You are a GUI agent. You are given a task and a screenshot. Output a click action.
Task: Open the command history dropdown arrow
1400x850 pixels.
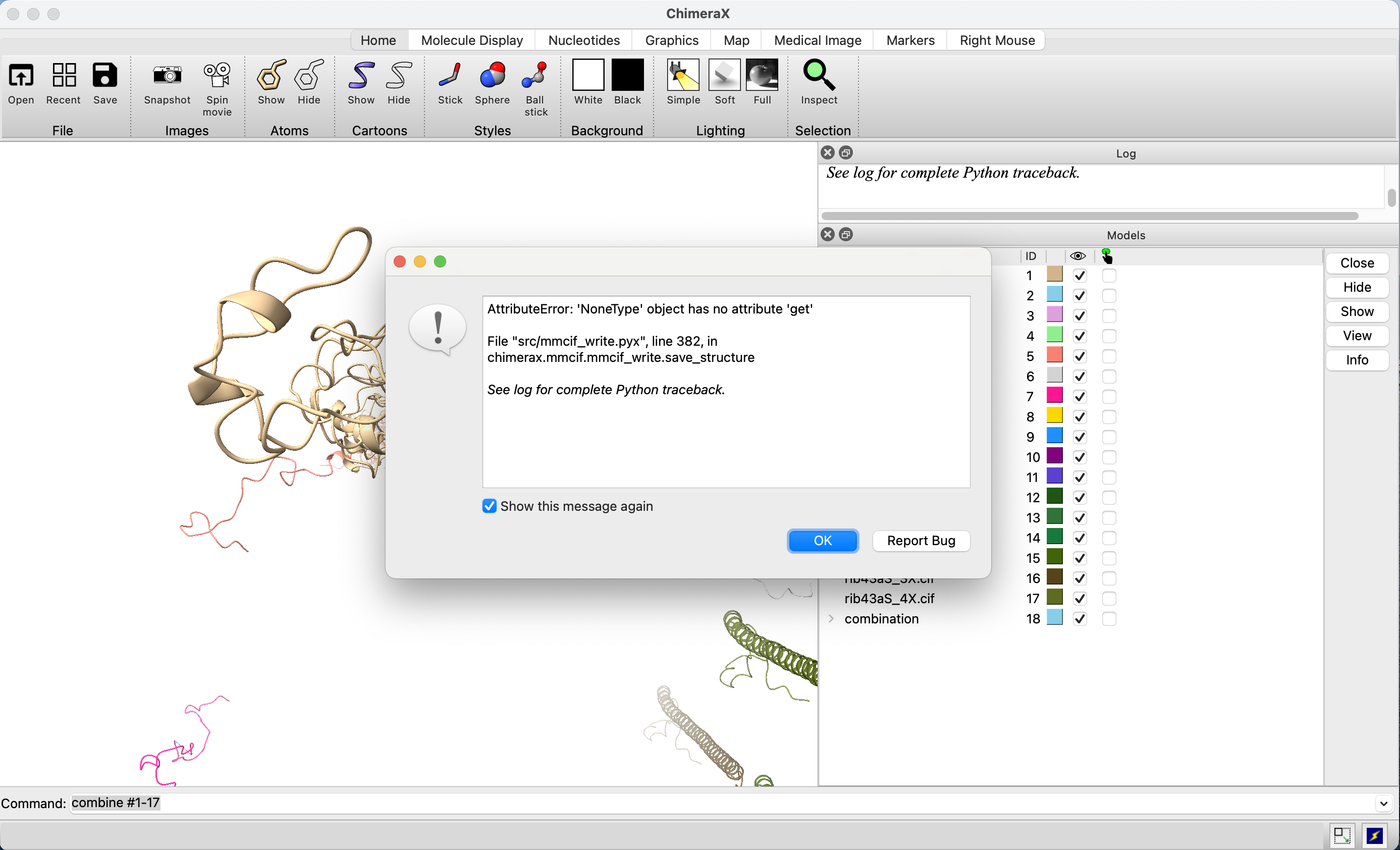click(1383, 804)
